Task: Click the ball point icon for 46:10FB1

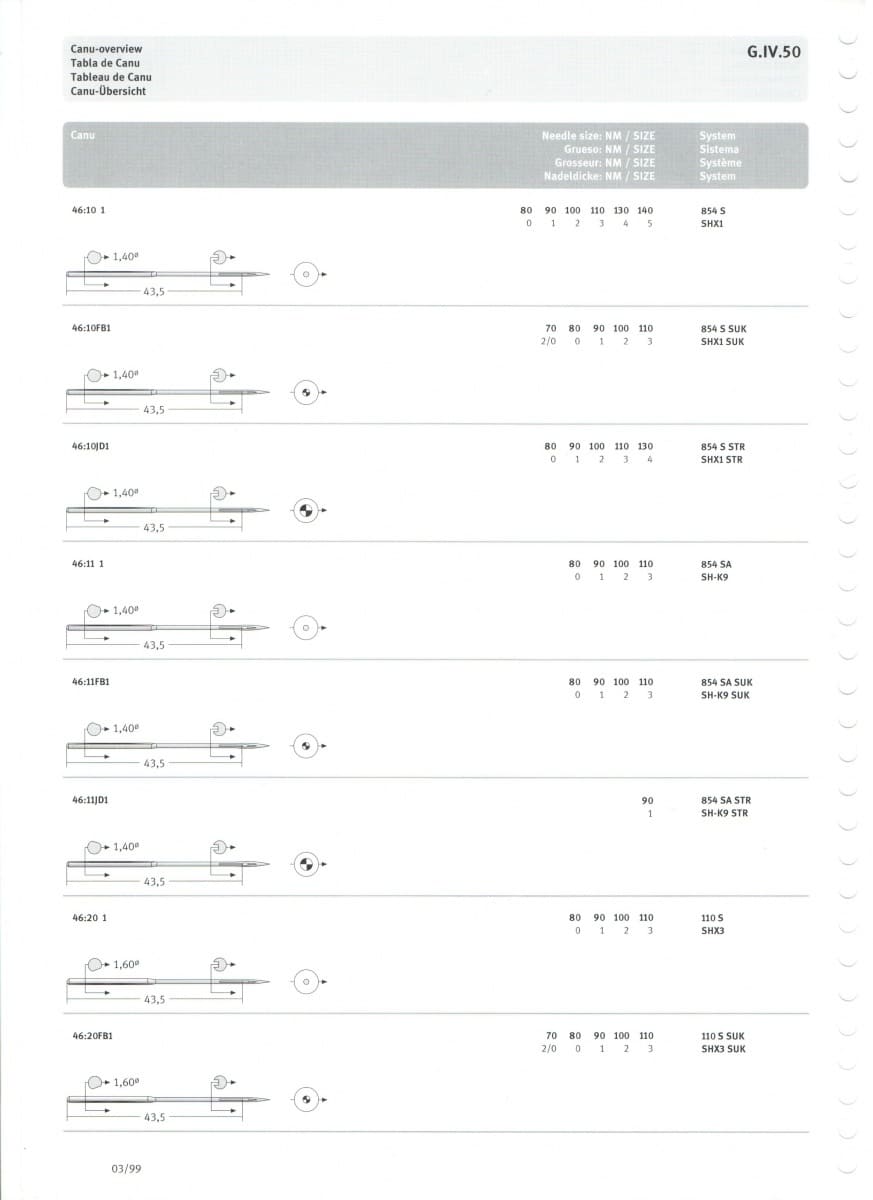Action: [306, 393]
